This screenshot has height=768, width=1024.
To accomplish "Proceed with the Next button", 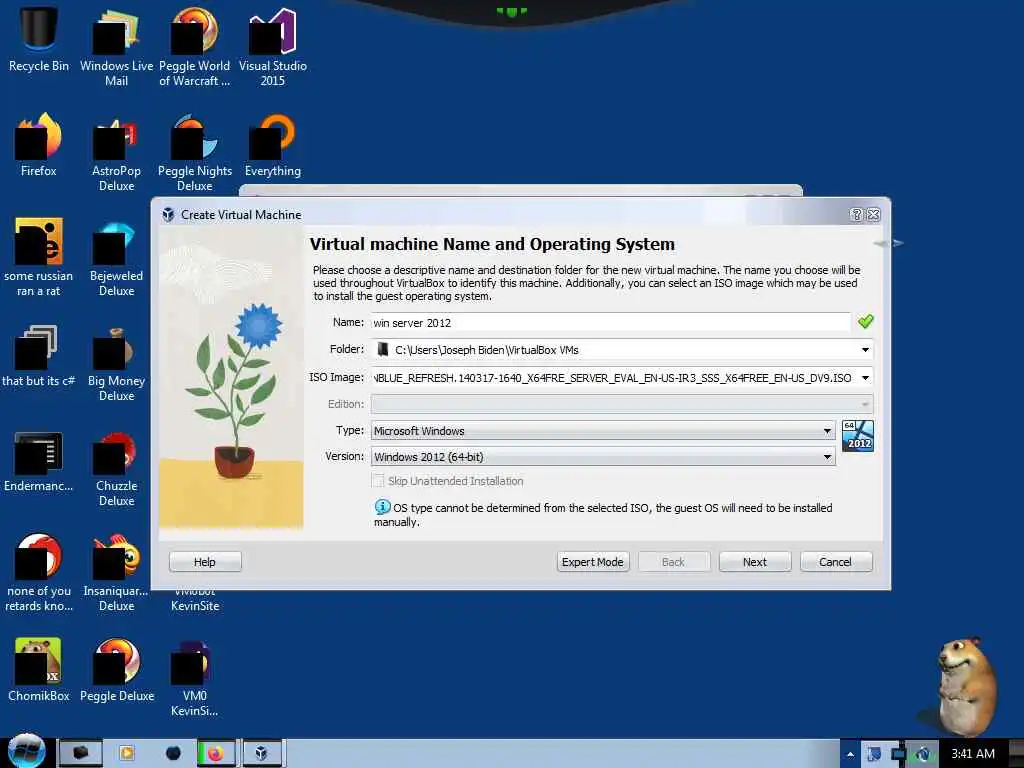I will coord(755,562).
